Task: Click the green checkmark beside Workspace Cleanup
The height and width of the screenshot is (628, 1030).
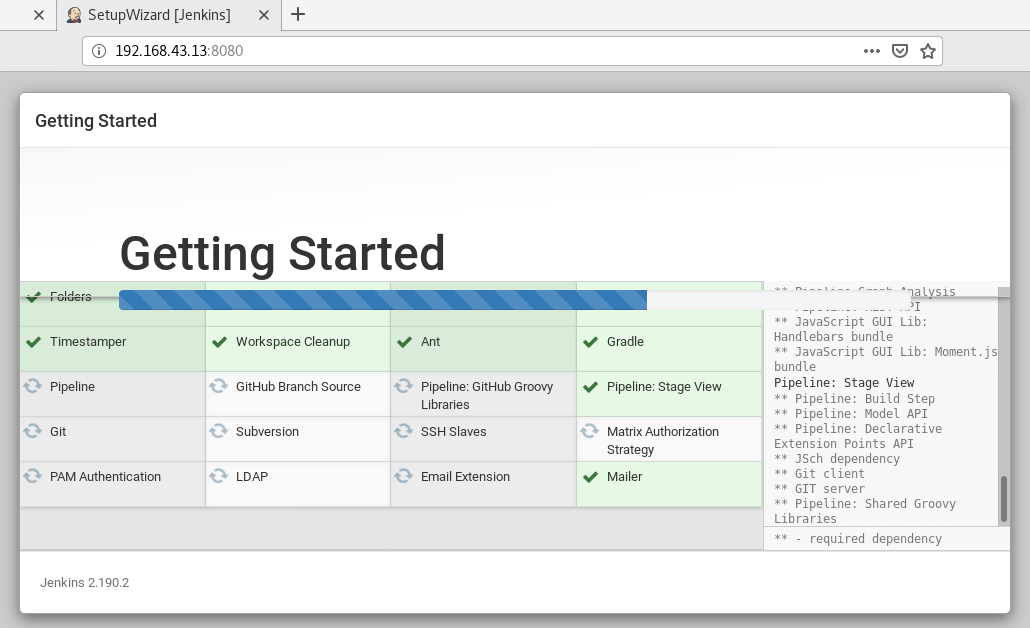Action: (x=219, y=342)
